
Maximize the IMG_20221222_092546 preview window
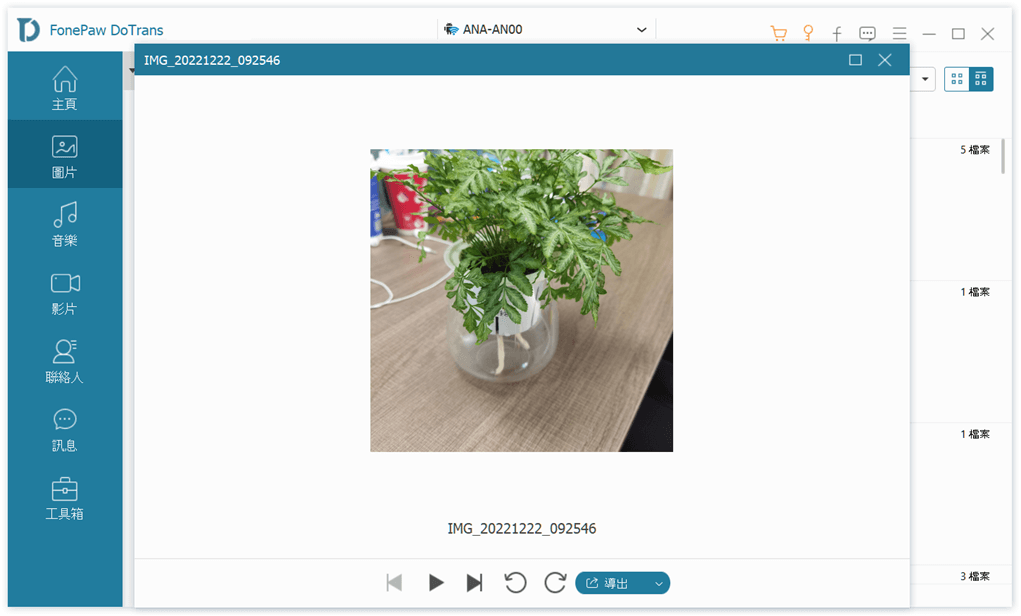pyautogui.click(x=855, y=60)
